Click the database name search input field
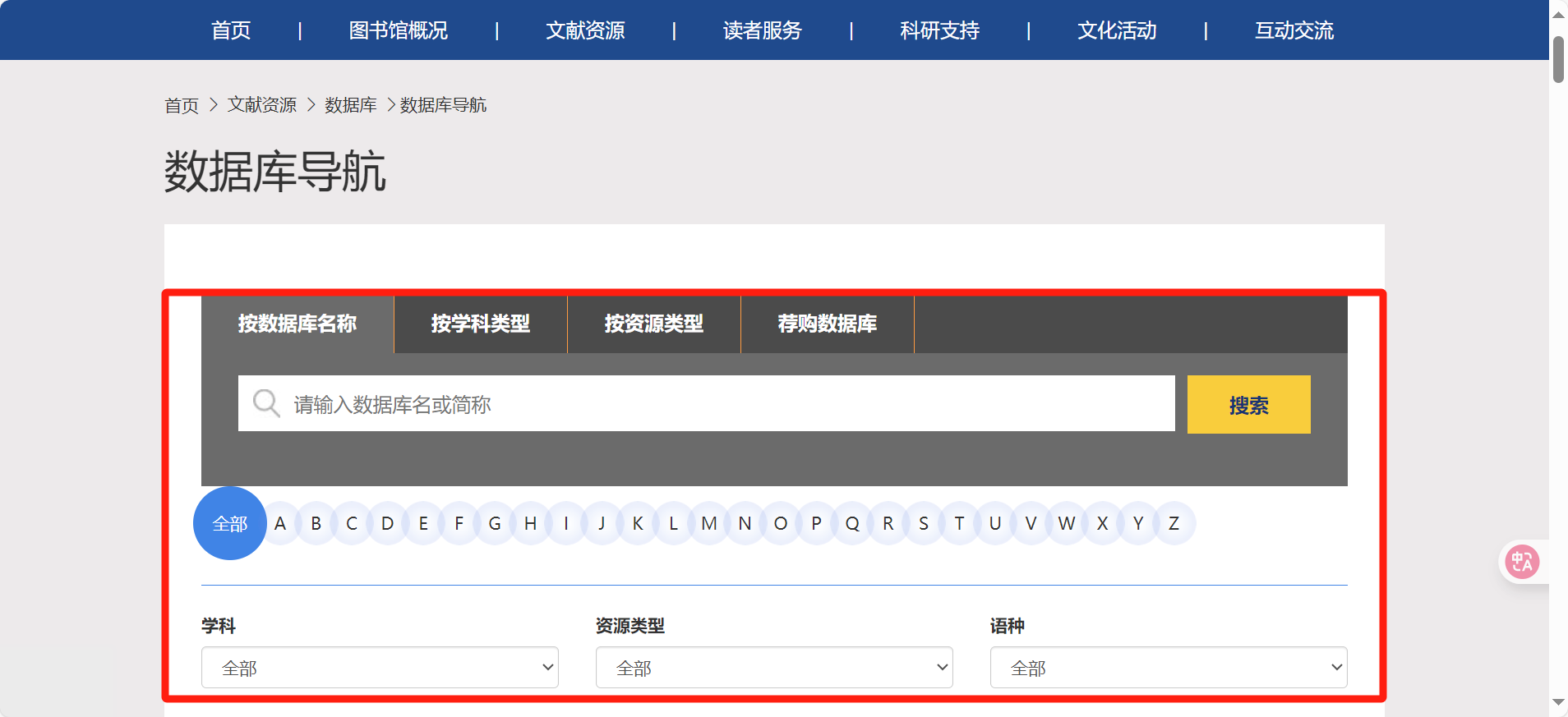The height and width of the screenshot is (717, 1568). pyautogui.click(x=723, y=403)
